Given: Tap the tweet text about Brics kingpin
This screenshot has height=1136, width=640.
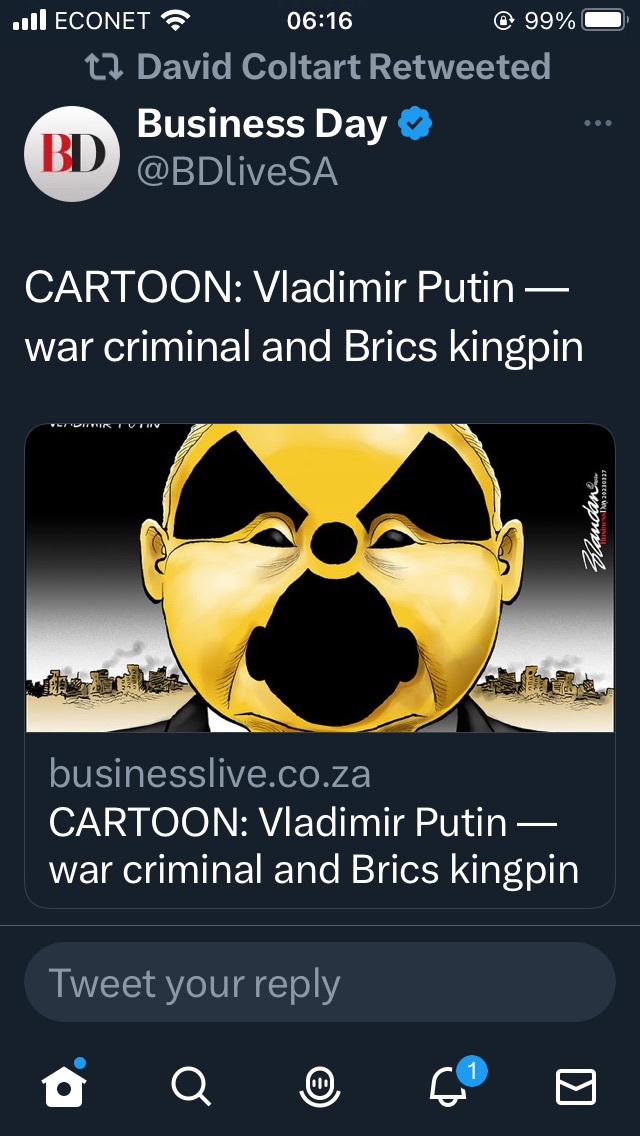Looking at the screenshot, I should point(304,317).
